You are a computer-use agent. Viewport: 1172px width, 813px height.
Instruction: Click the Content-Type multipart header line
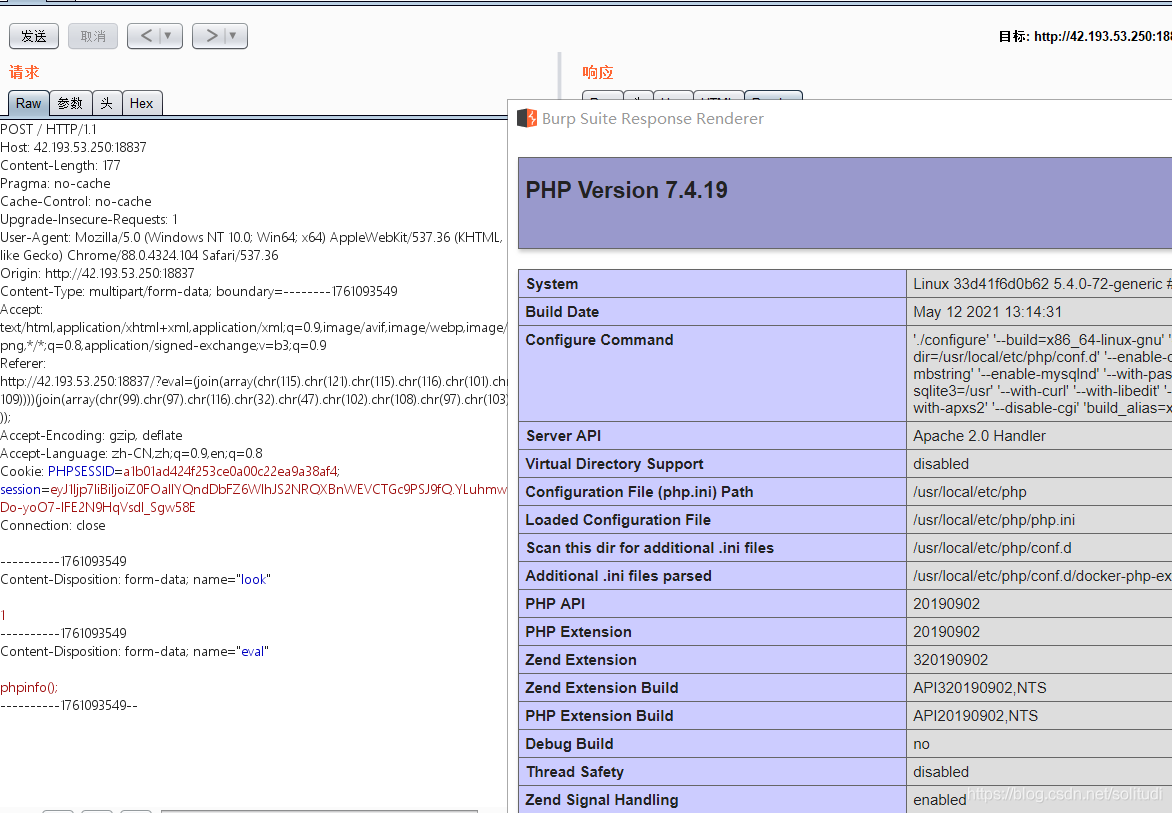199,291
